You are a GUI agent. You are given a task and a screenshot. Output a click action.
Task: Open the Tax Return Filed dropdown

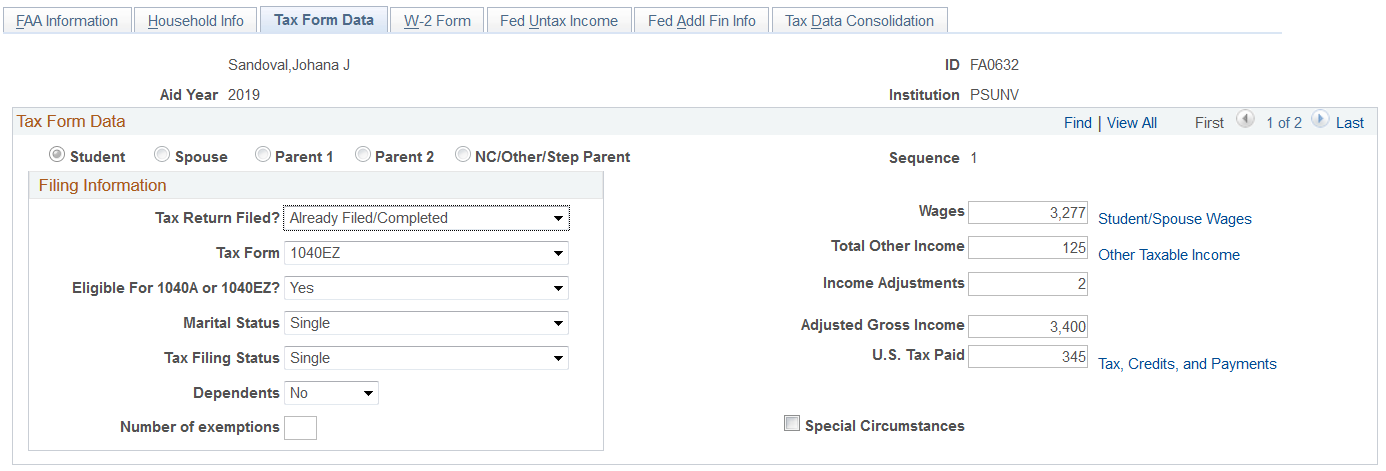(x=426, y=218)
